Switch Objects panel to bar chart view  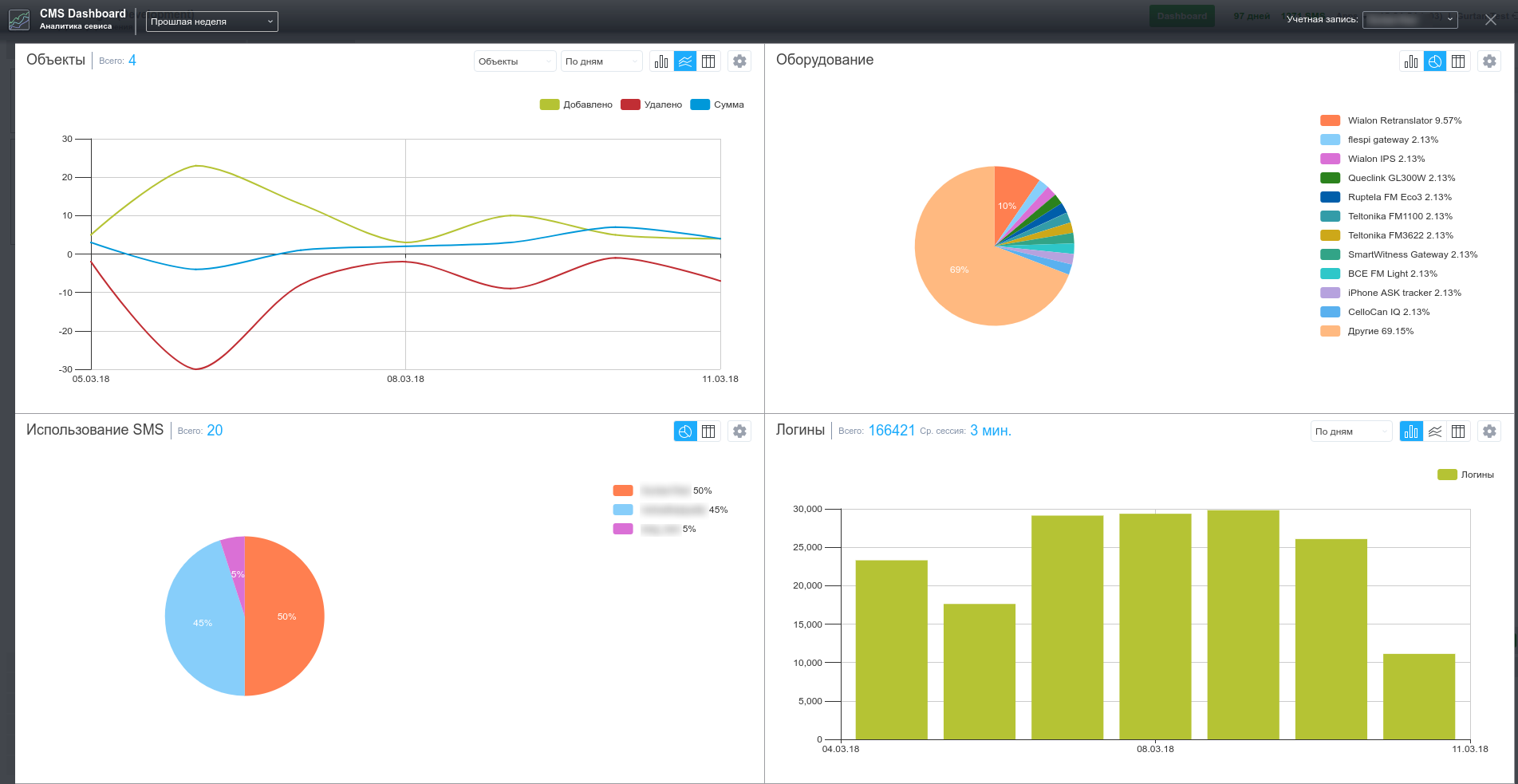click(661, 61)
